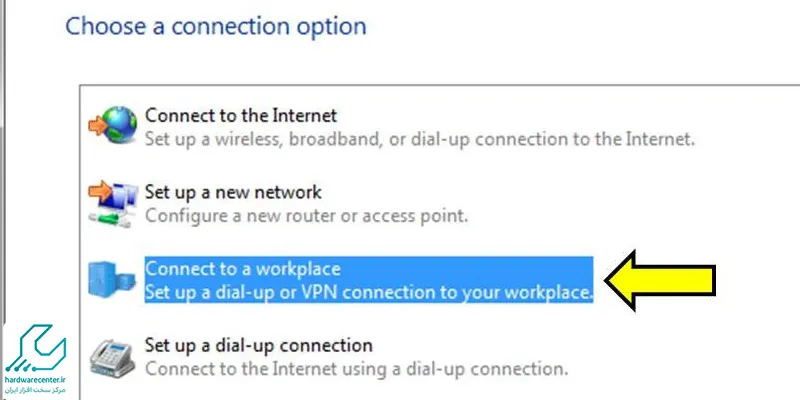Select the "Connect to the Internet" option title
Viewport: 800px width, 400px height.
tap(241, 115)
